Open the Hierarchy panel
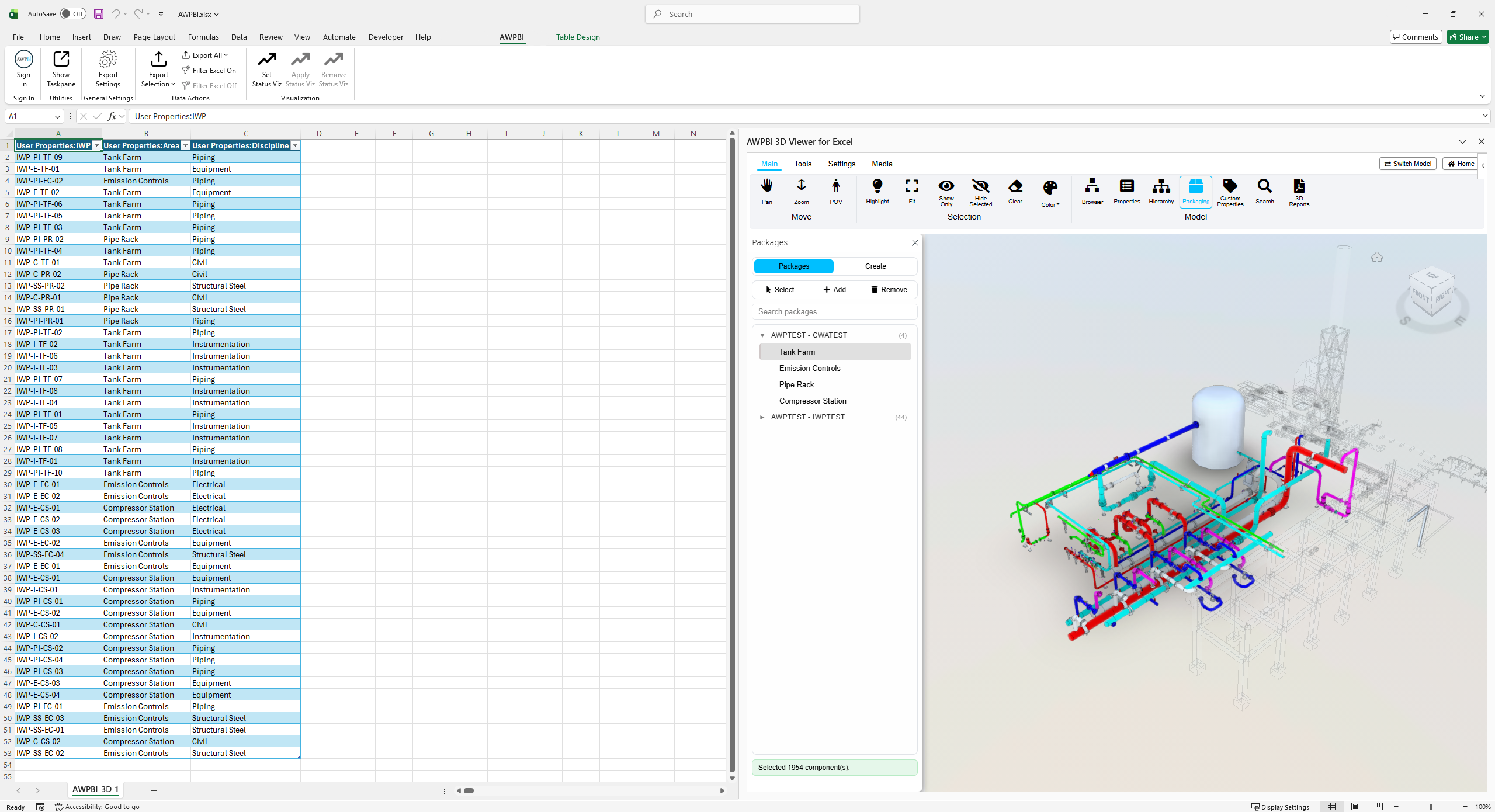The height and width of the screenshot is (812, 1495). pyautogui.click(x=1161, y=192)
